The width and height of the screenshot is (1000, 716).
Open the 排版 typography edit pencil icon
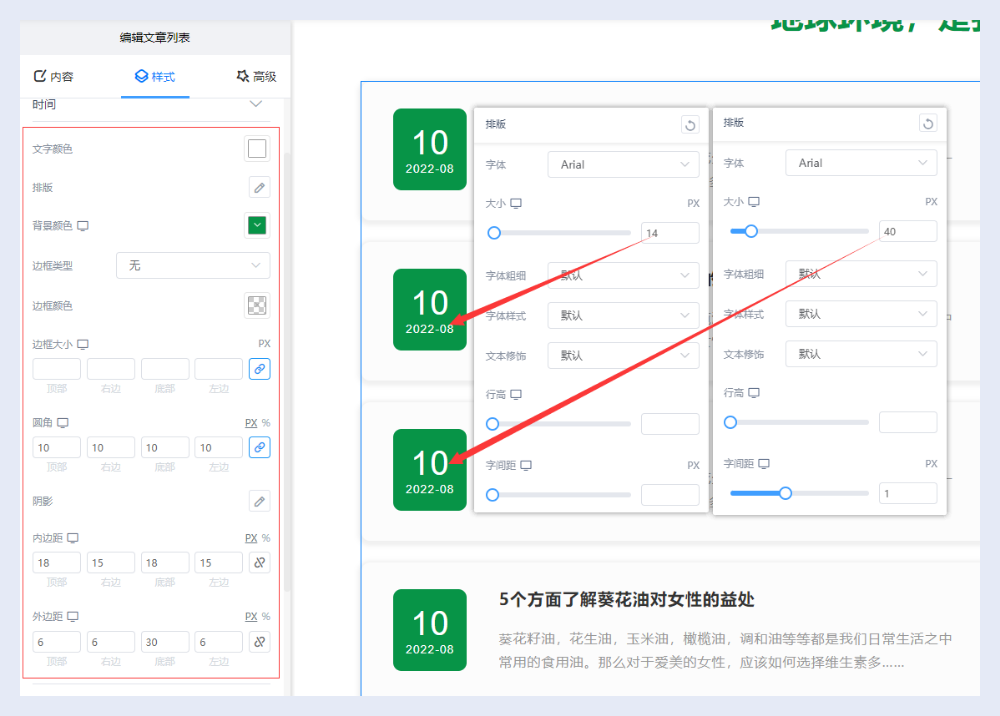pyautogui.click(x=259, y=187)
